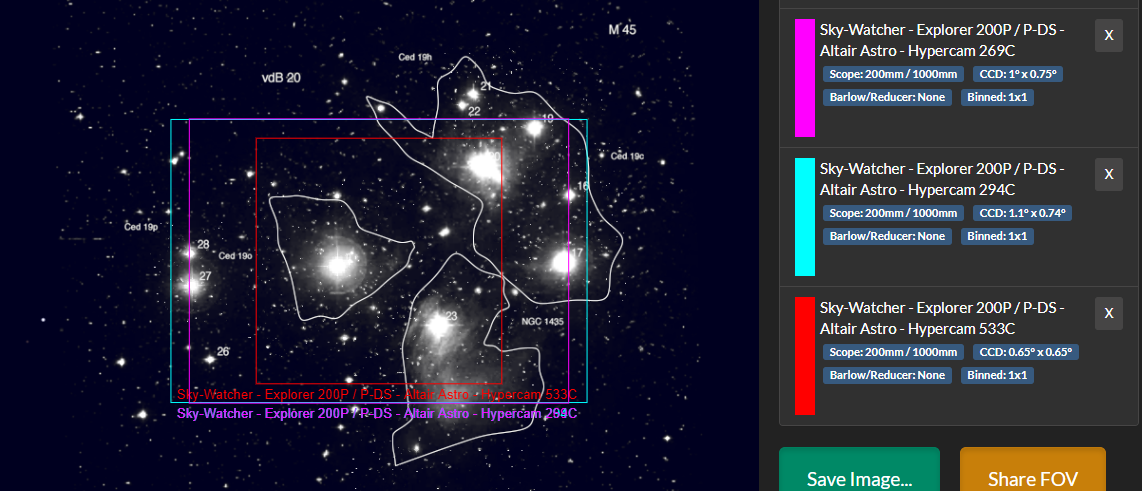1142x491 pixels.
Task: Click the Hypercam 533C title in the equipment list
Action: pyautogui.click(x=942, y=318)
